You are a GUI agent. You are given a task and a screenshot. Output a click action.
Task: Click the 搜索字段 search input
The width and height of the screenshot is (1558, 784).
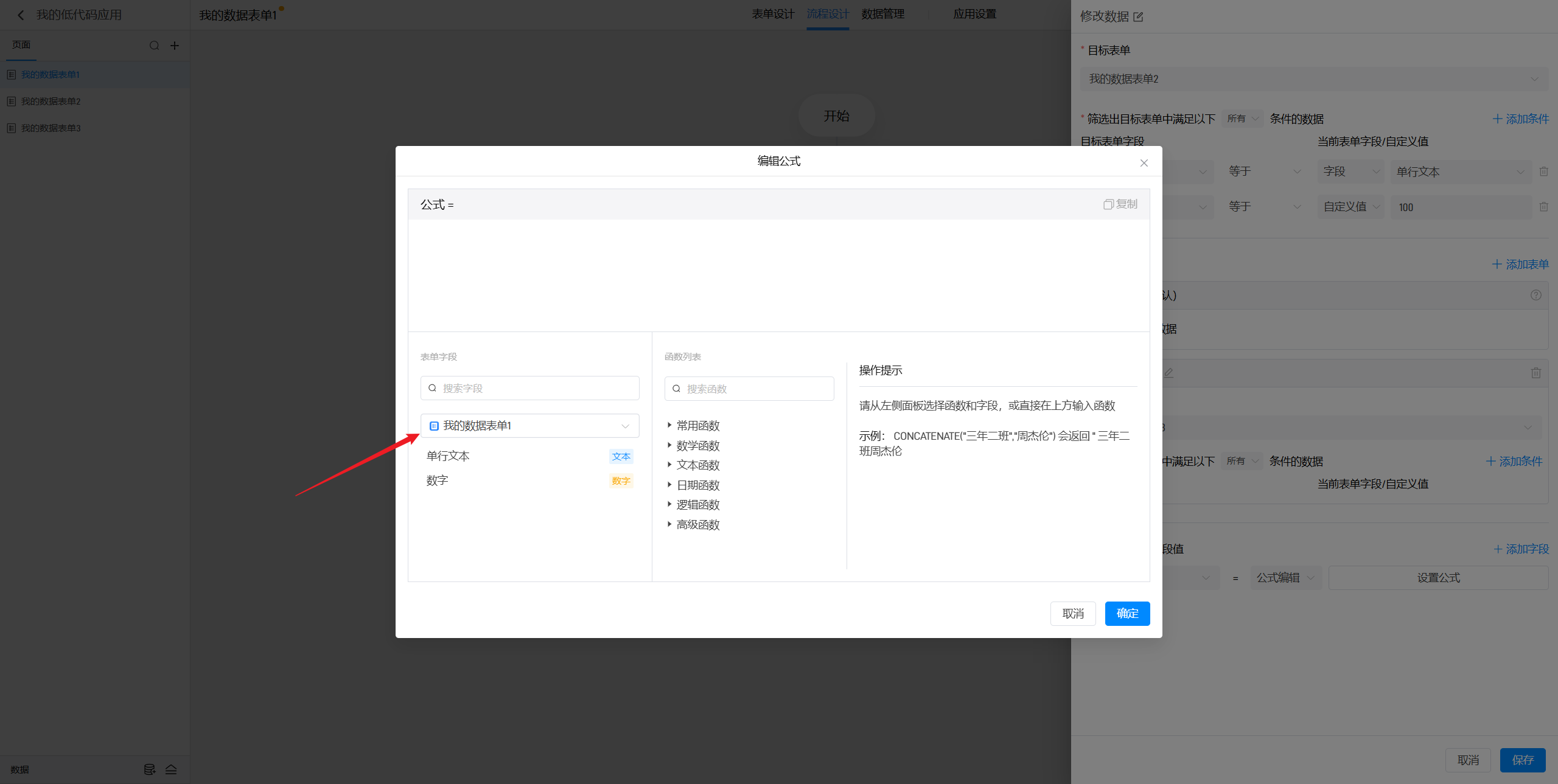[x=536, y=388]
